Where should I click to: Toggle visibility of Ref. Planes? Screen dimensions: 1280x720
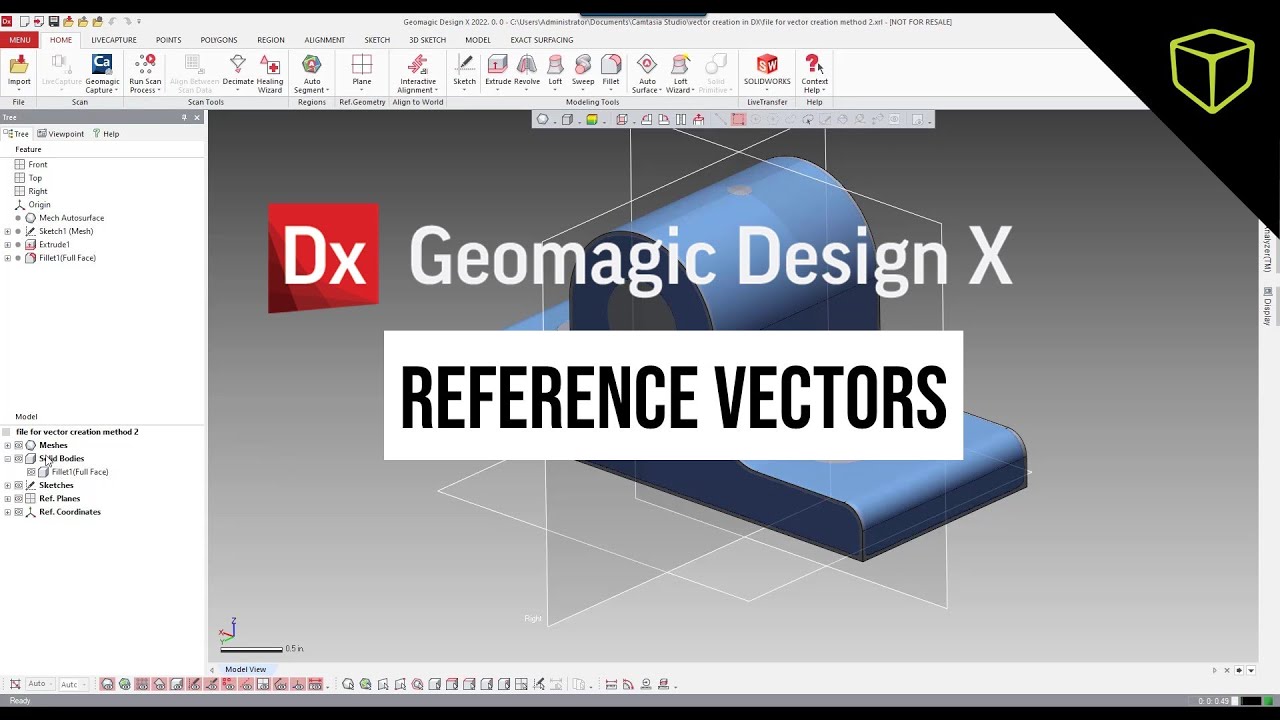(18, 499)
